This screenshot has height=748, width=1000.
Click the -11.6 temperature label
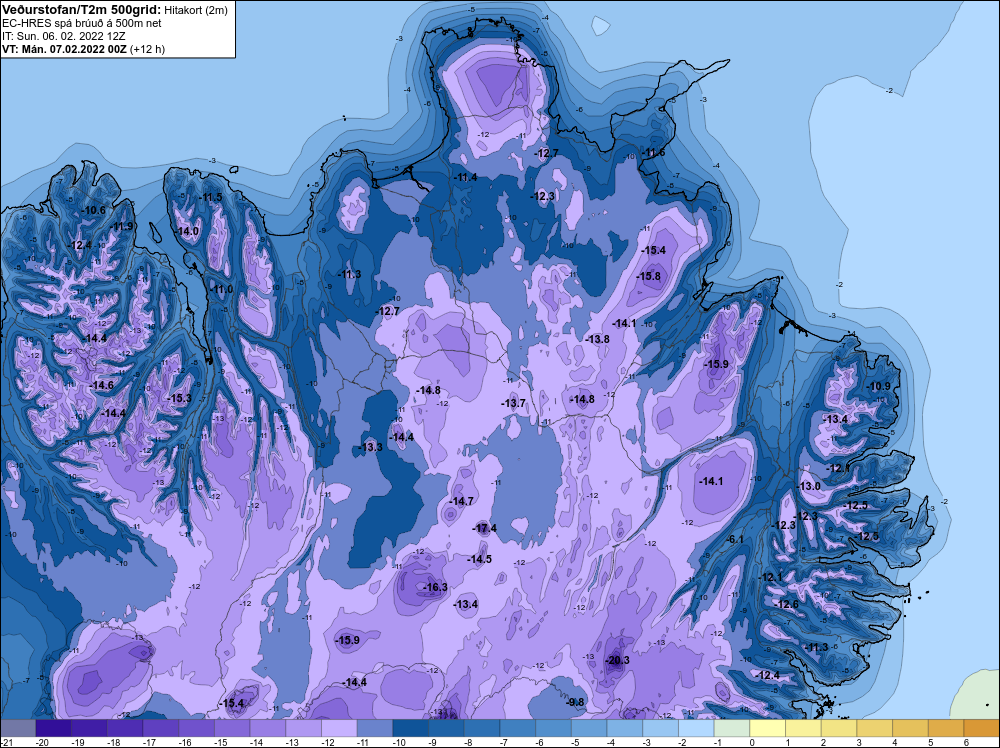653,152
